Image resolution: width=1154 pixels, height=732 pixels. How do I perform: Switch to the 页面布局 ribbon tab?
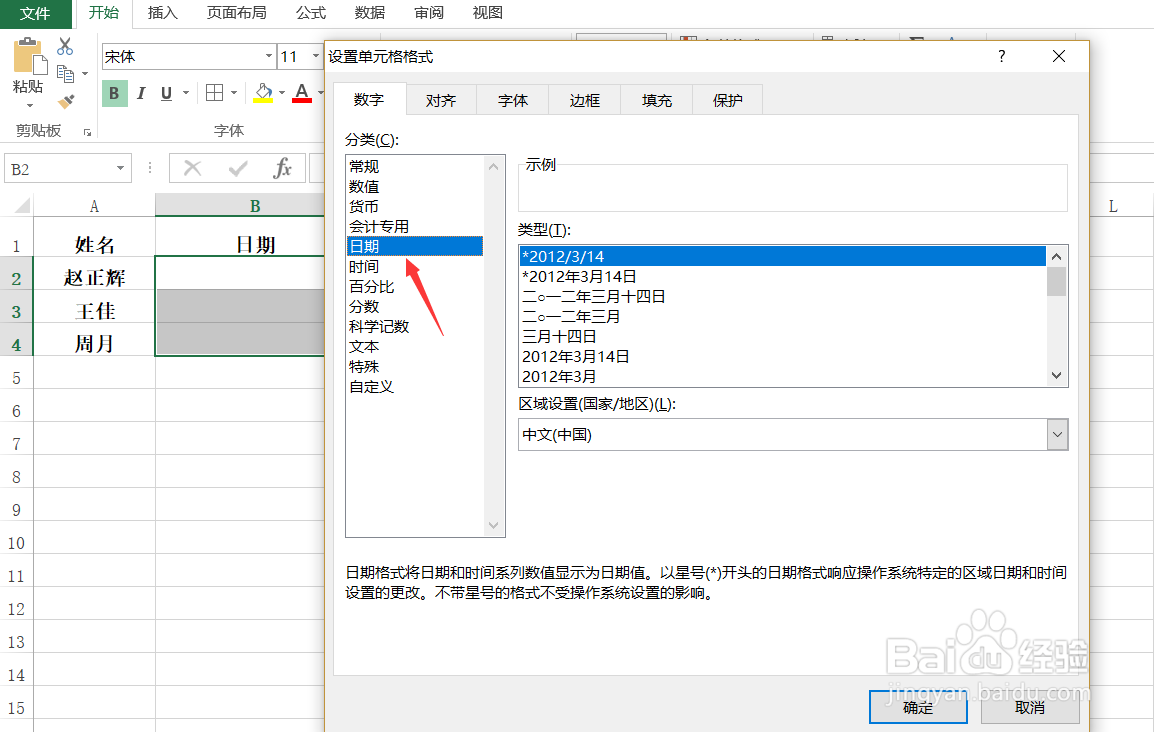pyautogui.click(x=236, y=13)
